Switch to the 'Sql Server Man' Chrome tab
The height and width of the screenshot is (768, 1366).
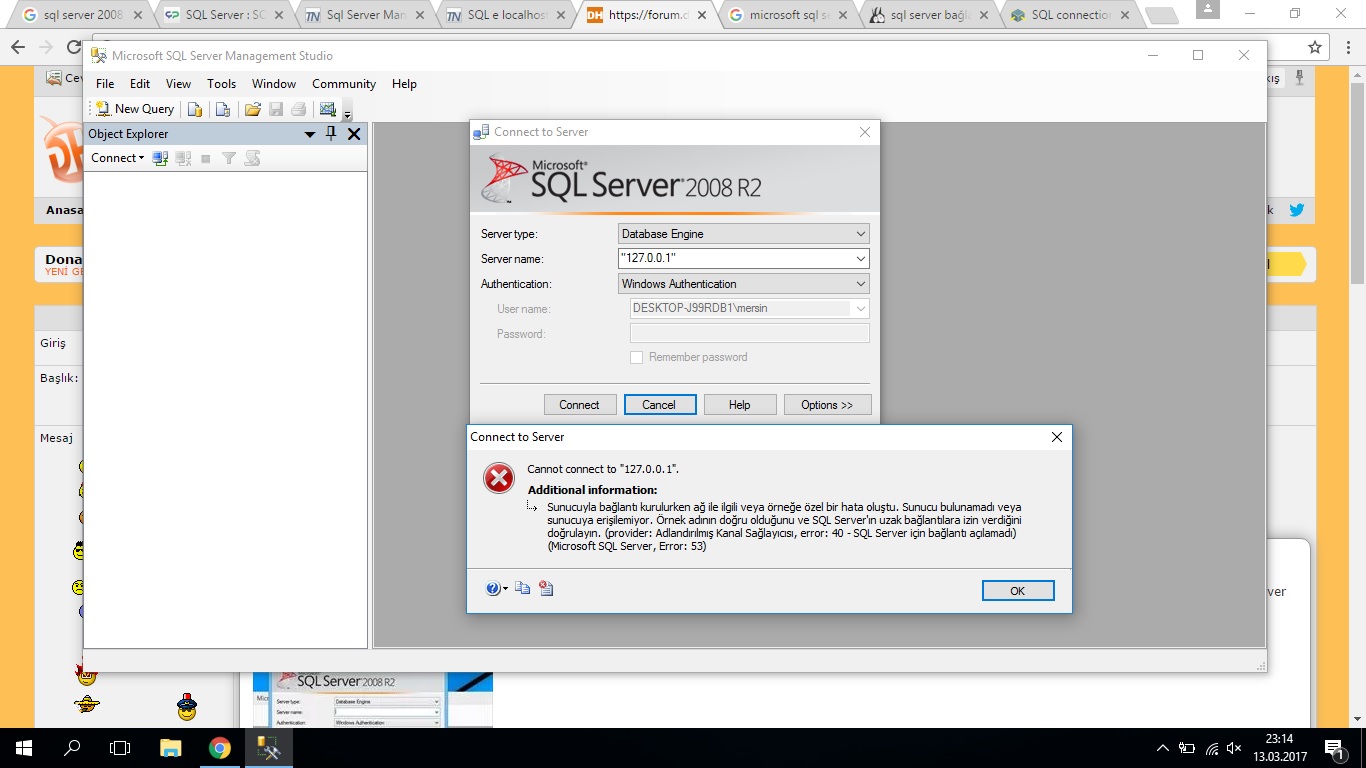pyautogui.click(x=366, y=15)
